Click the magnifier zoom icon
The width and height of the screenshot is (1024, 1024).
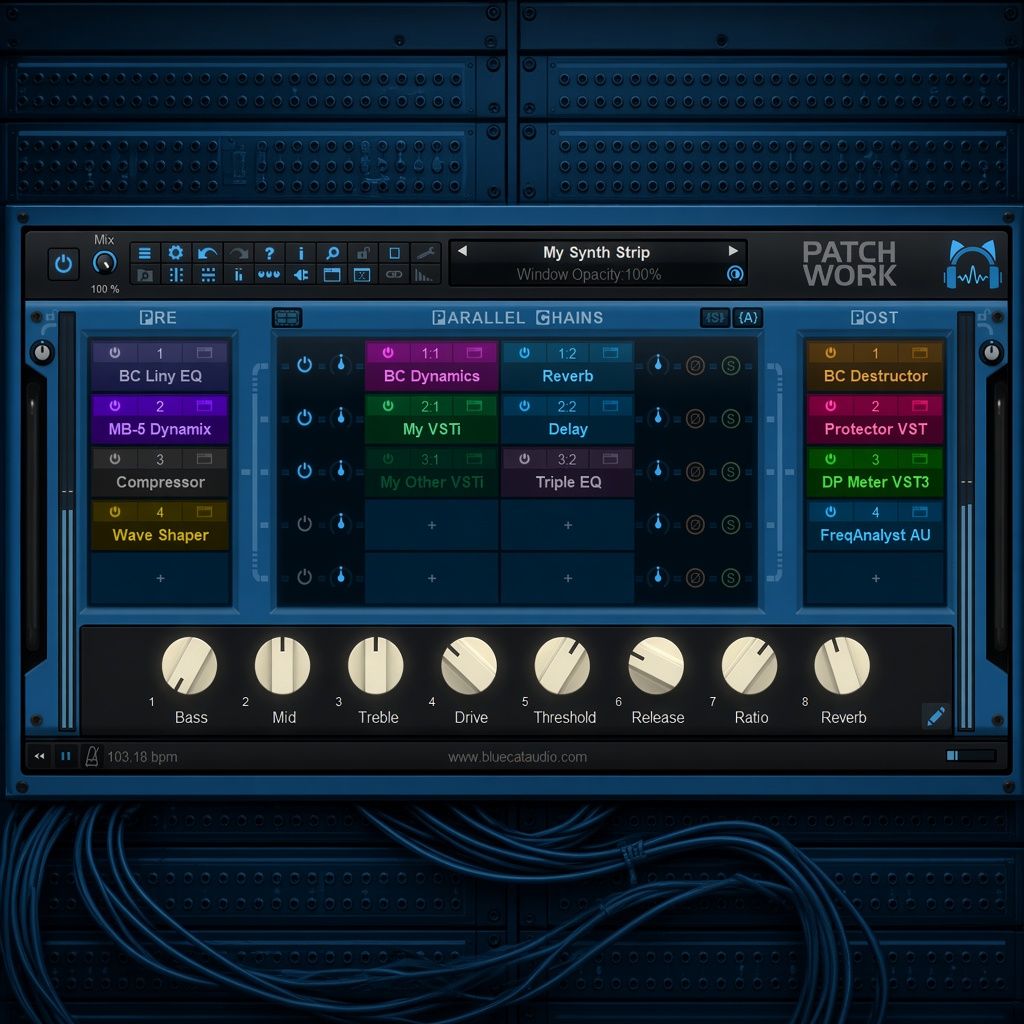pos(332,253)
